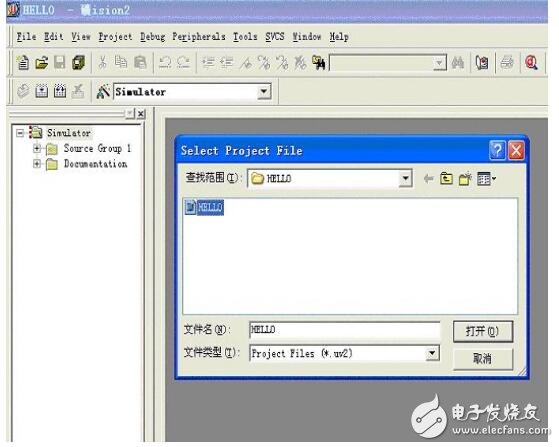
Task: Click the Build target toolbar icon
Action: 41,92
